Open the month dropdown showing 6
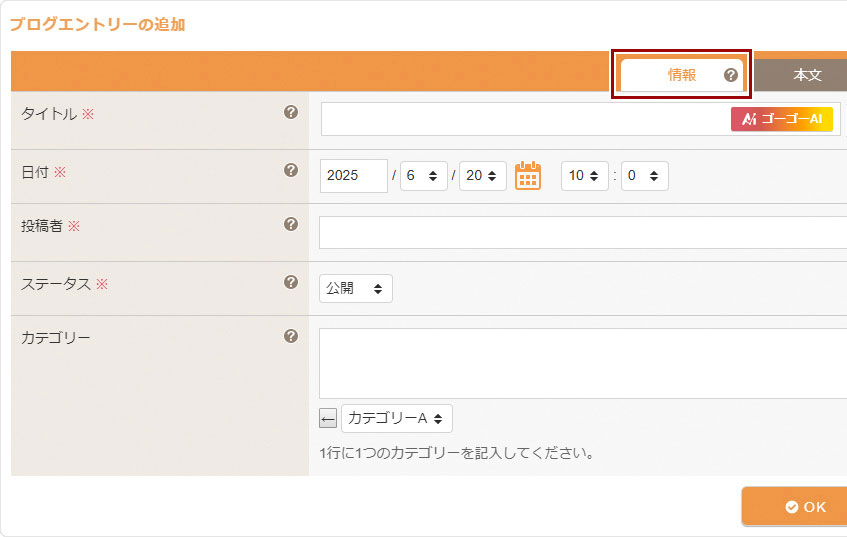This screenshot has height=537, width=847. [423, 176]
